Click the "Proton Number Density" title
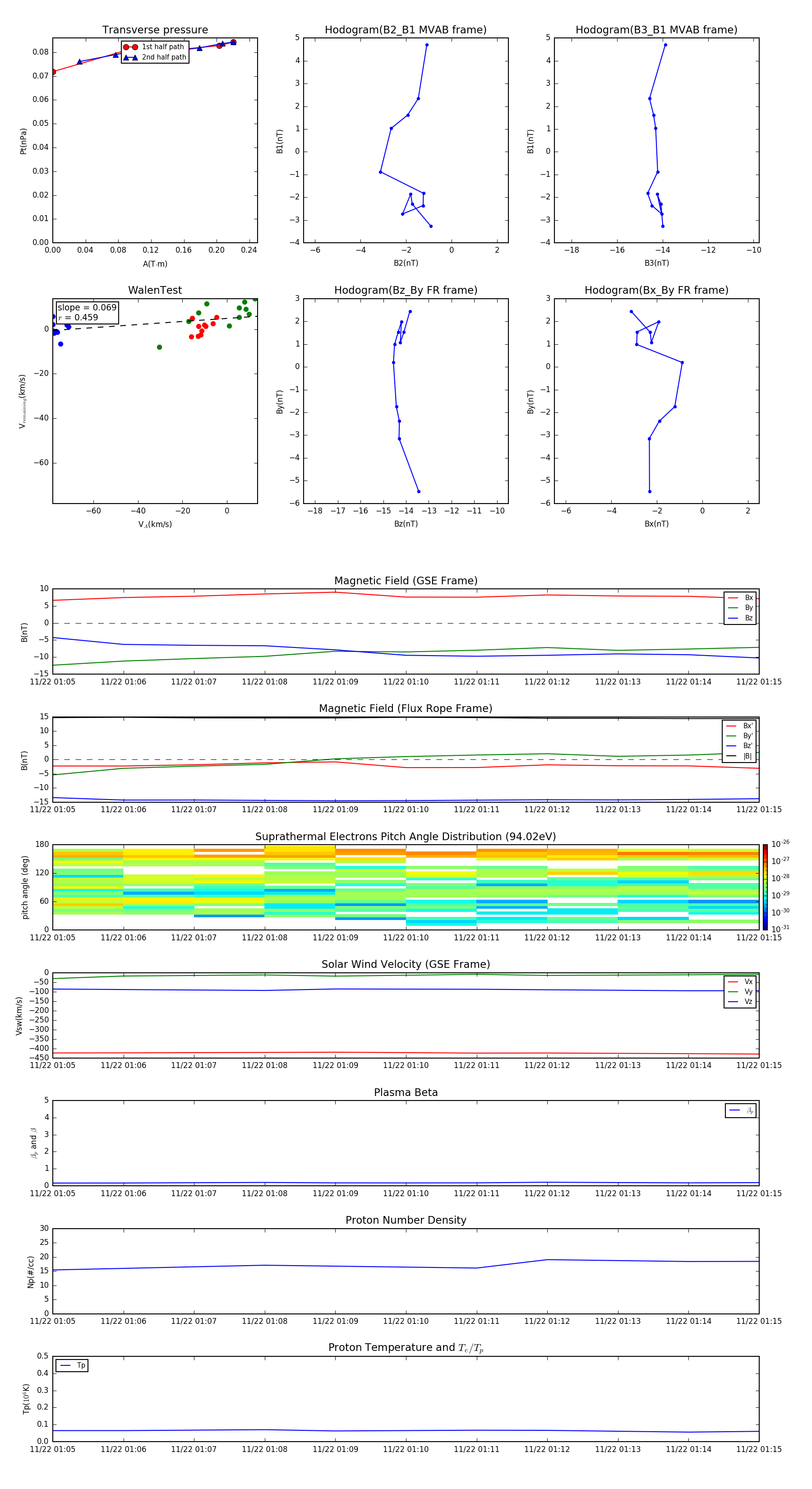Screen dimensions: 812x1489 click(406, 1220)
